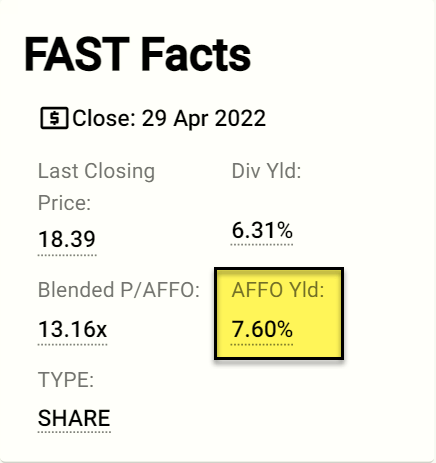
Task: Open the 18.39 closing price value
Action: tap(67, 239)
